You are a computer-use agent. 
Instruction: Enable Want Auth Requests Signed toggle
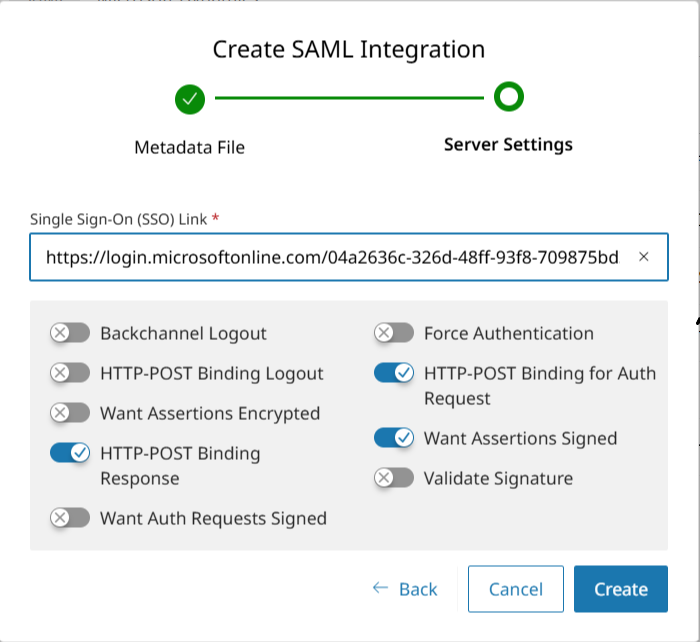70,518
